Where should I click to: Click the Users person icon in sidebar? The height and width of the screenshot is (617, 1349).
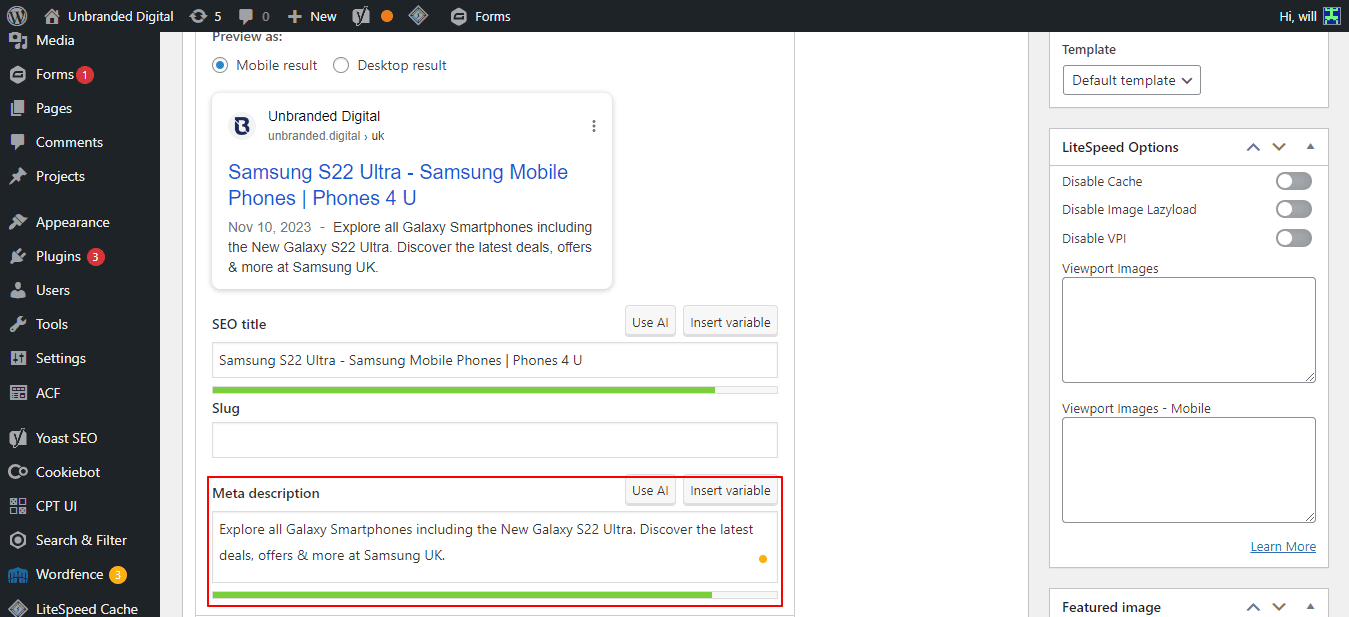tap(18, 290)
